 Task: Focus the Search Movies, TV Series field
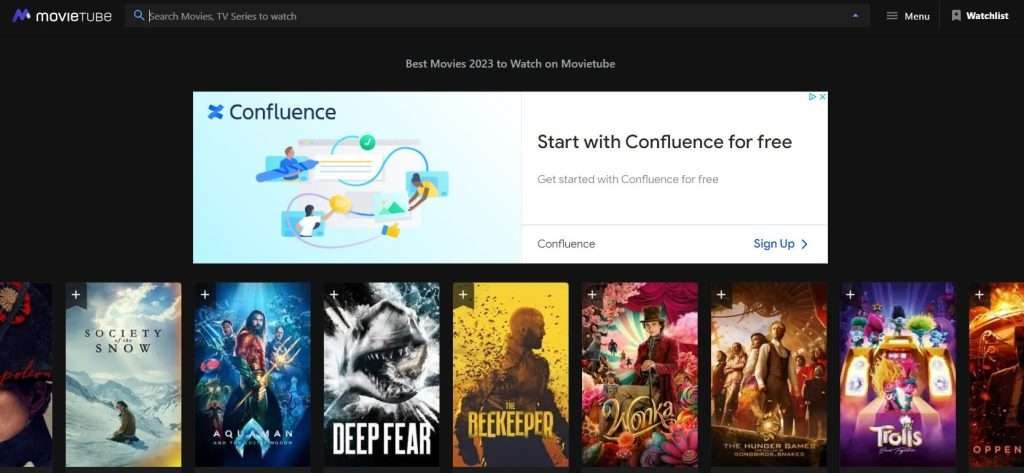[496, 16]
